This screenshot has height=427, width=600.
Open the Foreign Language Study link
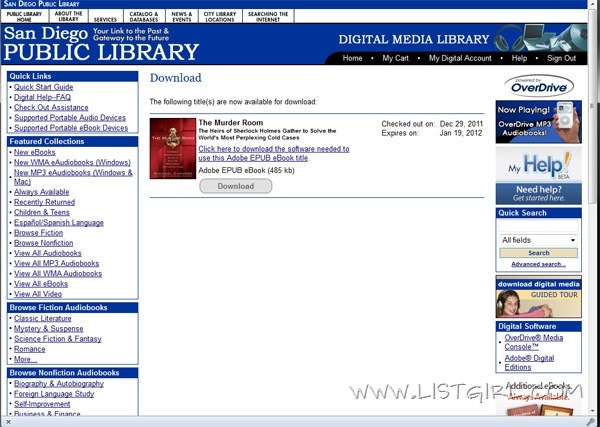(54, 394)
